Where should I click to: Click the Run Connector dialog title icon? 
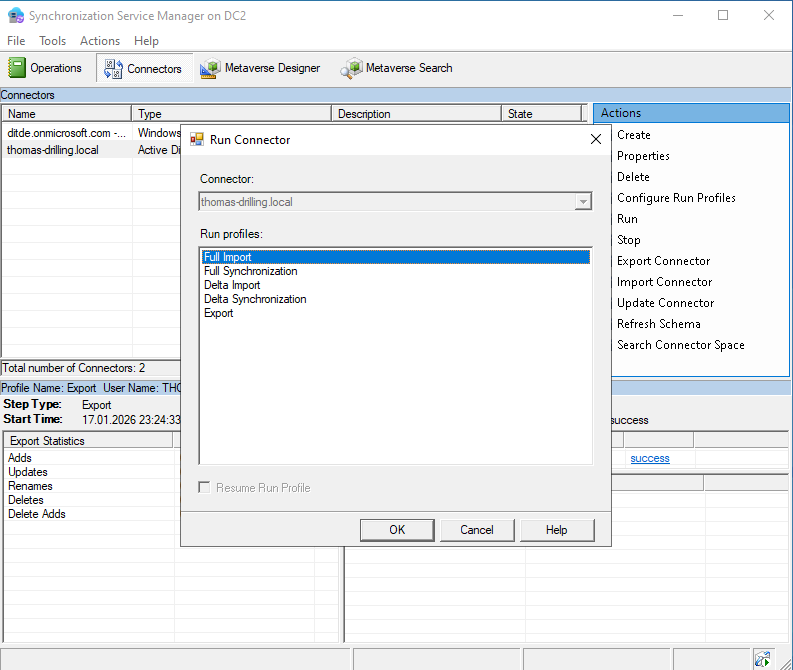pos(197,140)
